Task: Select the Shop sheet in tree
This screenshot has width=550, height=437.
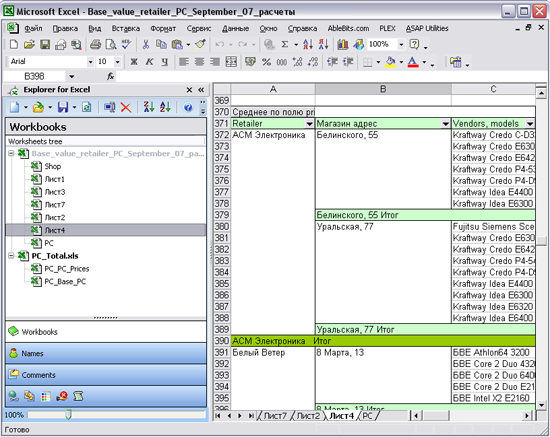Action: [53, 166]
